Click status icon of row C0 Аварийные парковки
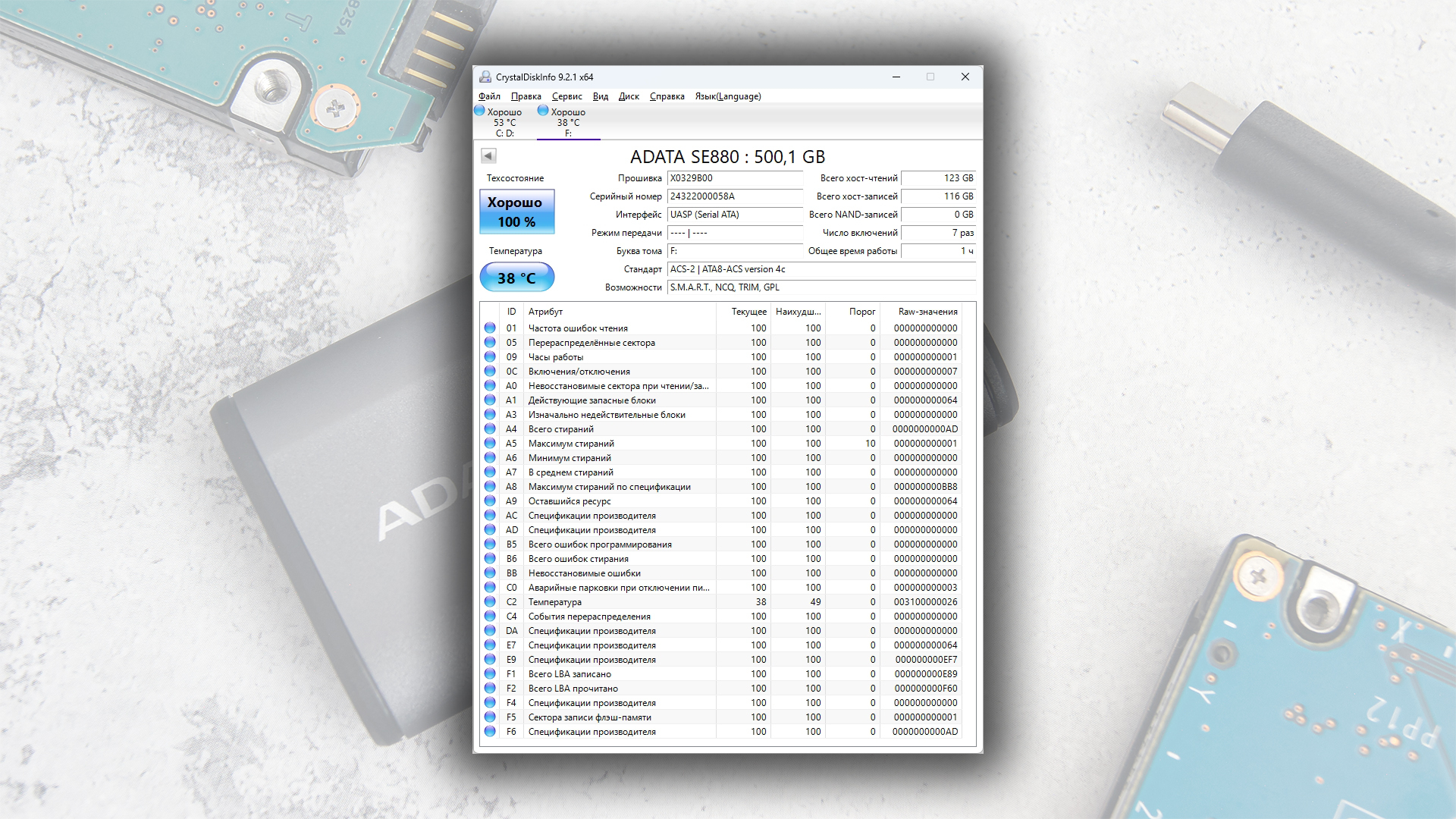 point(490,588)
